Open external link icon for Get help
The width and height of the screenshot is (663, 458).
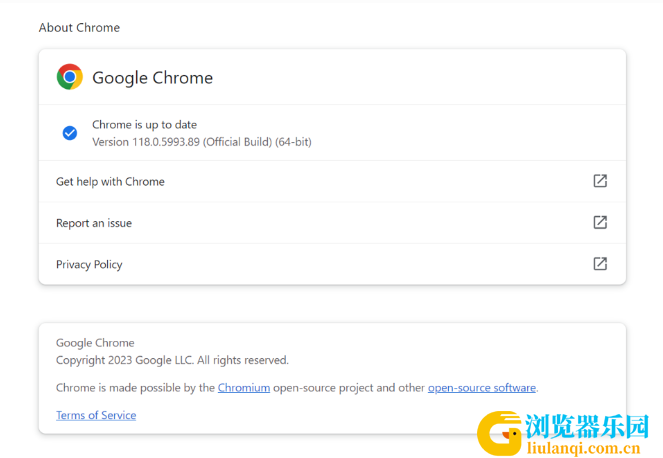click(x=600, y=181)
